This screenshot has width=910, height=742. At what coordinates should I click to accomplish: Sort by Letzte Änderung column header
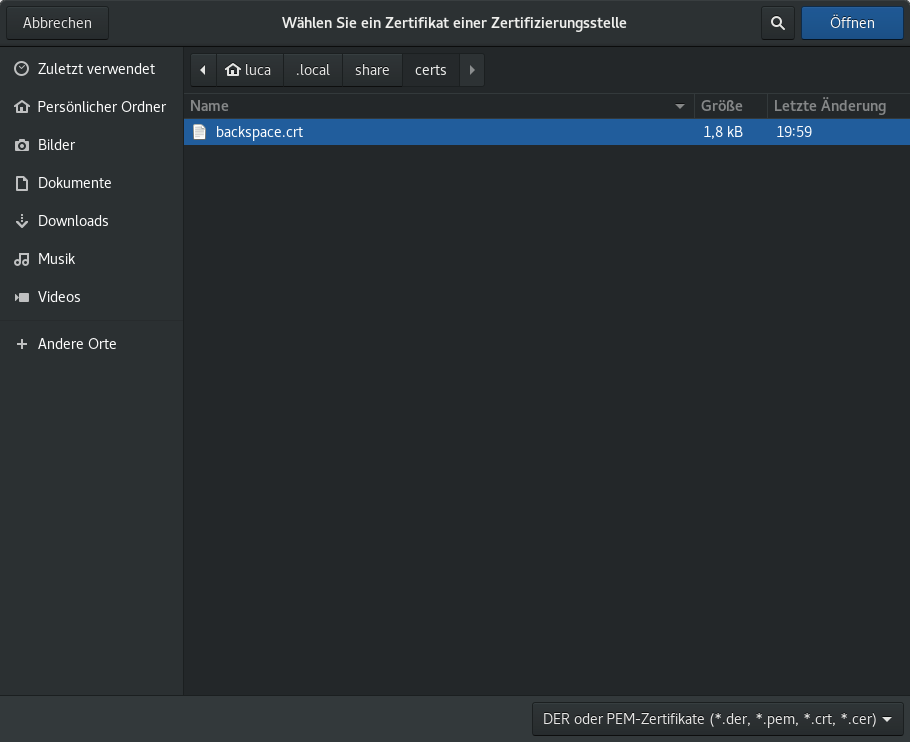[x=830, y=106]
